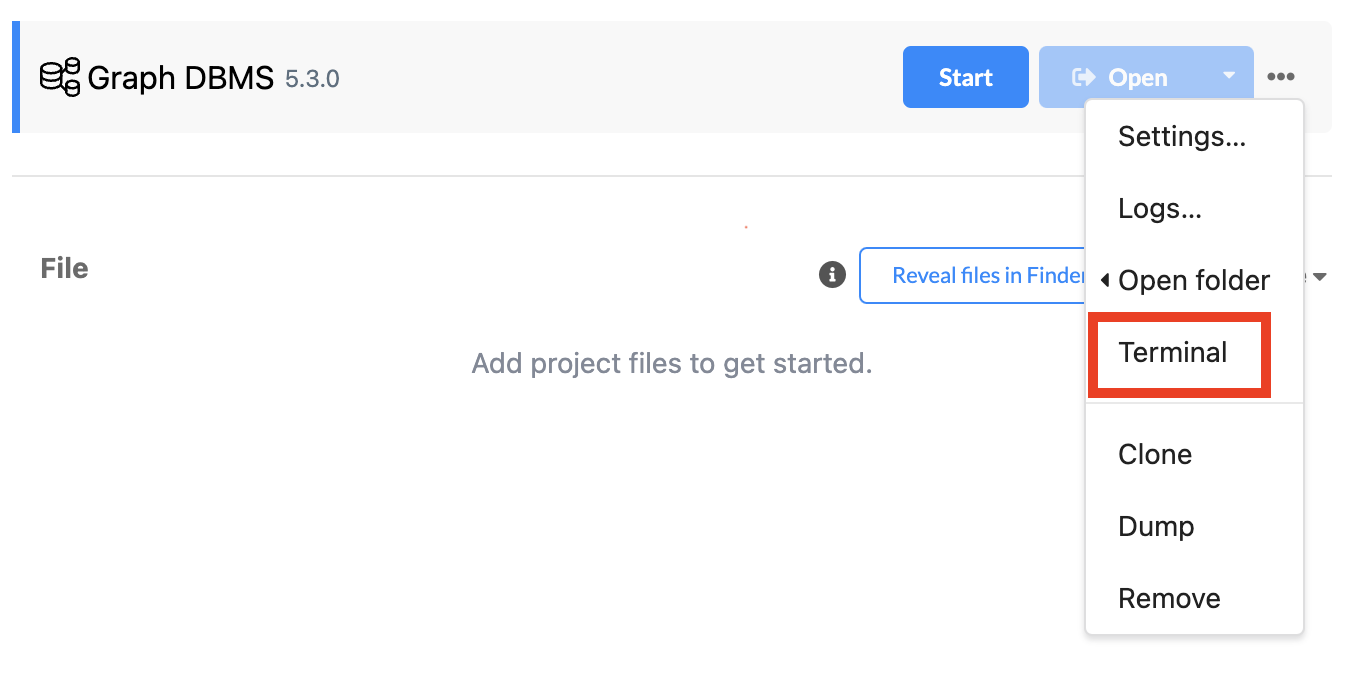Click the exit-arrow icon inside the Open button
1354x688 pixels.
tap(1083, 77)
